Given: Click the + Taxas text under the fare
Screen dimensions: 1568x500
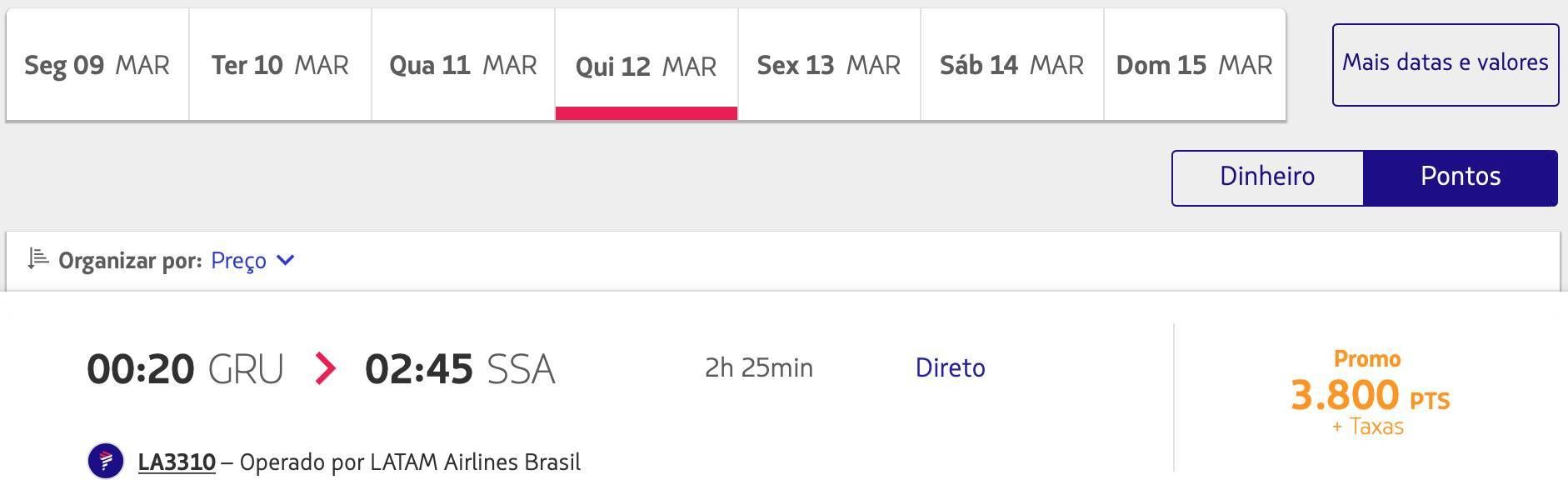Looking at the screenshot, I should [1368, 427].
